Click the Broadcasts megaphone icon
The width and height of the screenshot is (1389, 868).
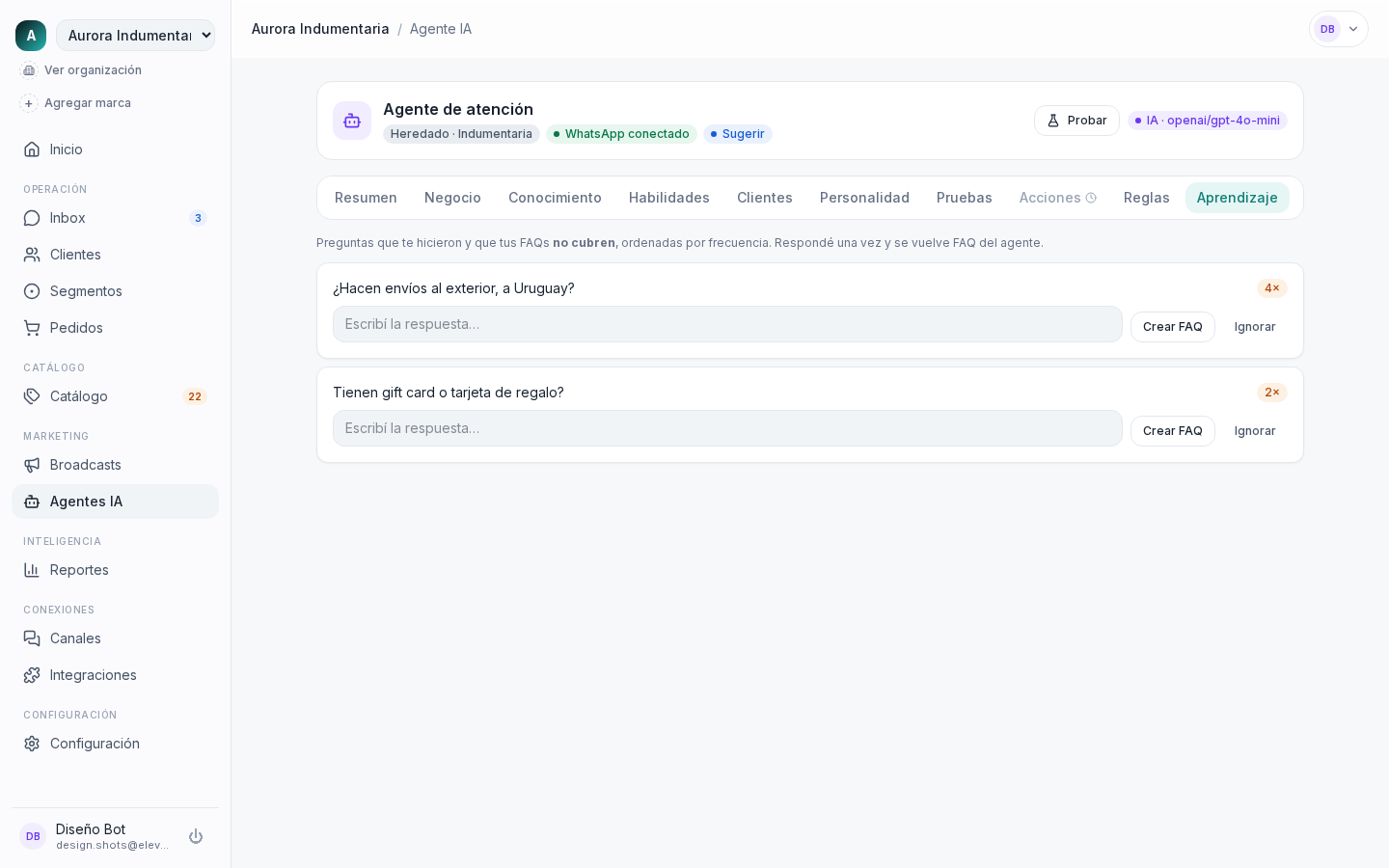[x=32, y=465]
